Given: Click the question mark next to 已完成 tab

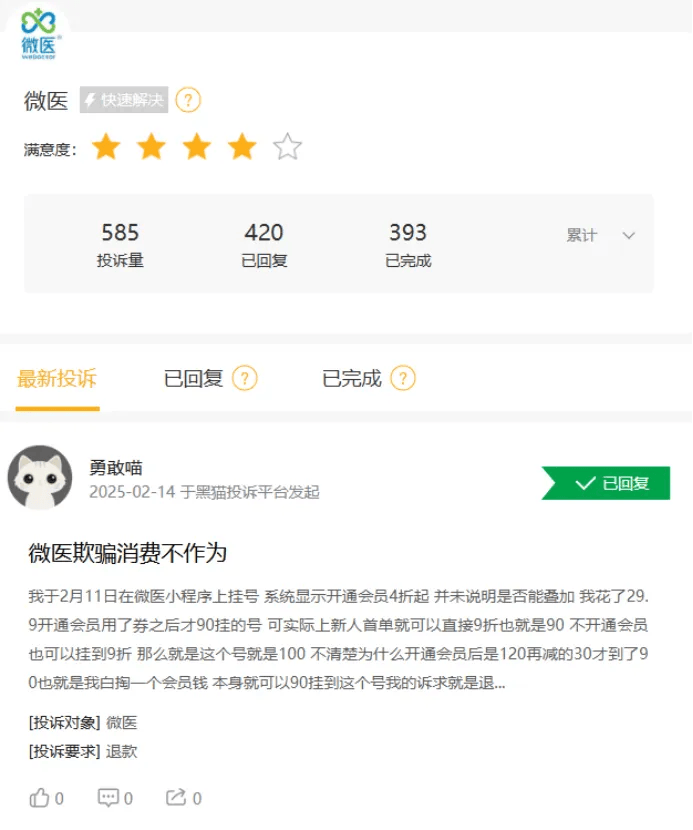Looking at the screenshot, I should (403, 378).
